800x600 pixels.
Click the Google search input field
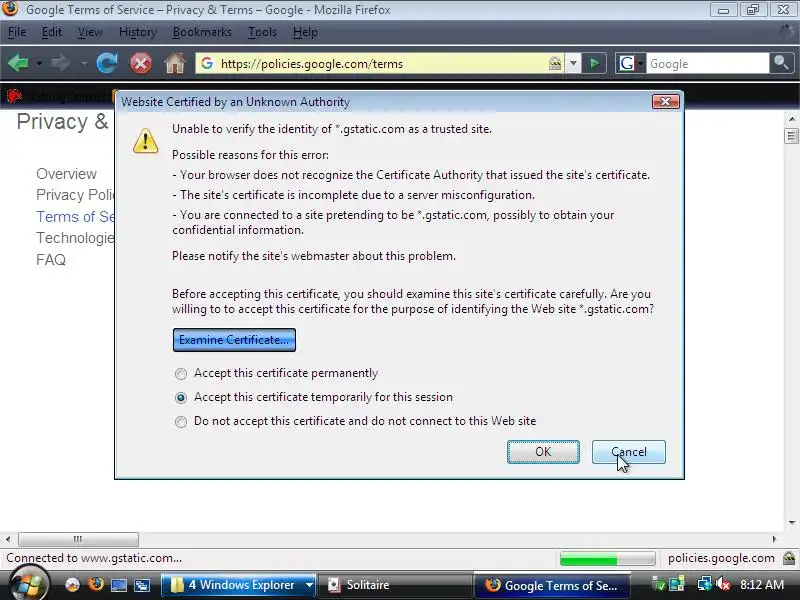tap(708, 64)
